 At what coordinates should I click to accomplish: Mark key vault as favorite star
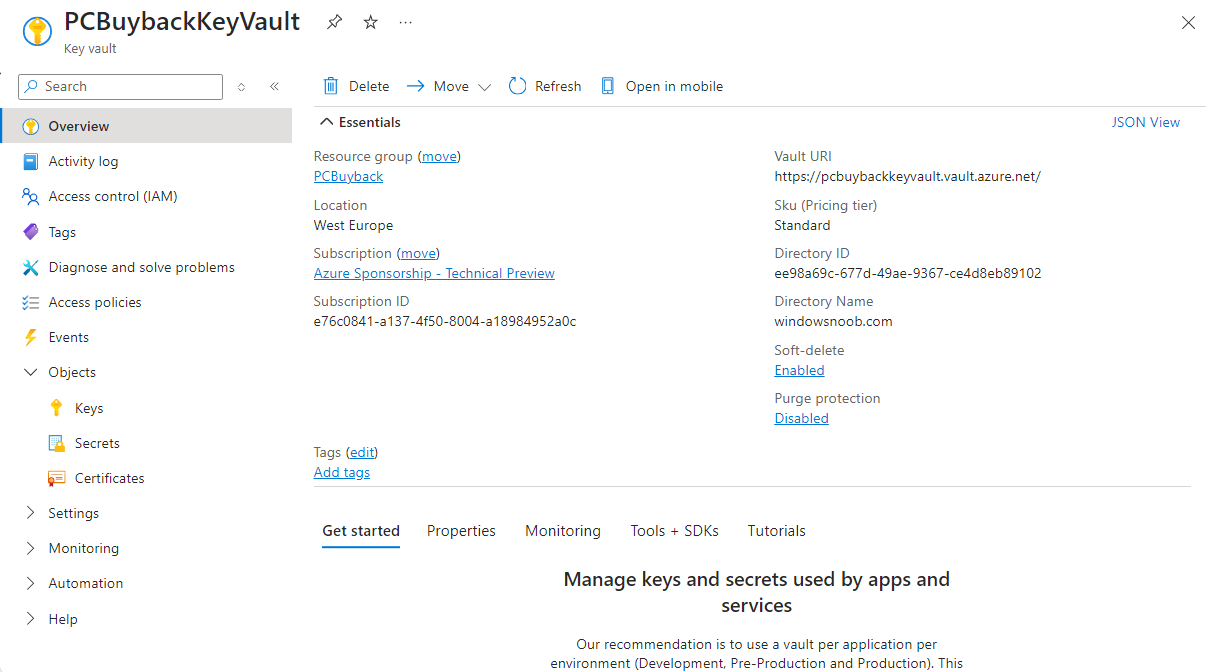pyautogui.click(x=370, y=22)
